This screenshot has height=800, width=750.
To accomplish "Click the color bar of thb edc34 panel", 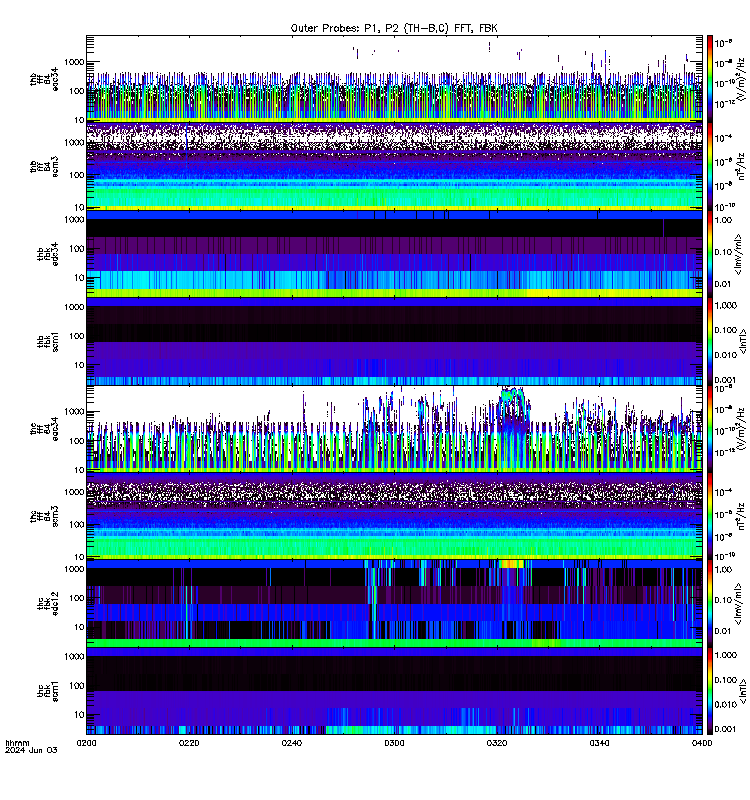I will pyautogui.click(x=710, y=254).
